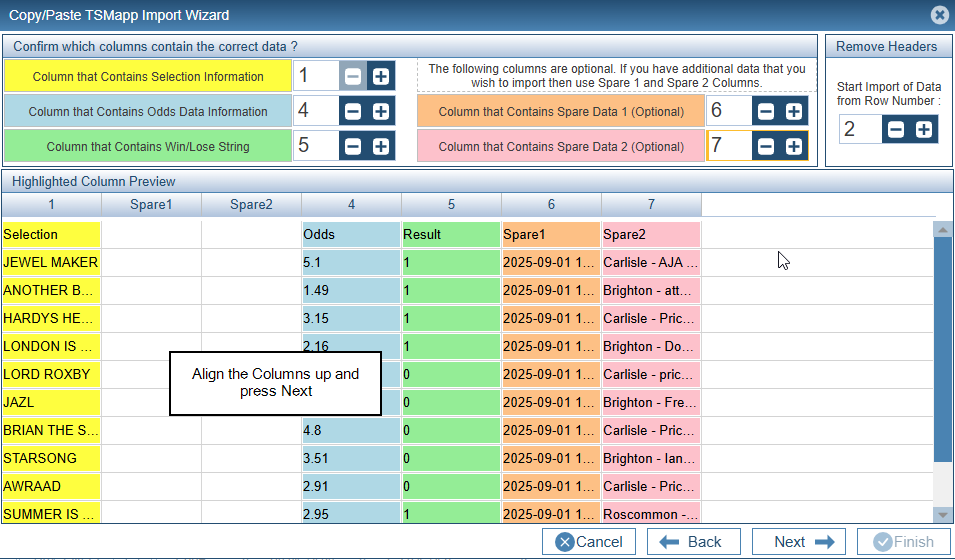Decrease the start import row number

point(897,130)
